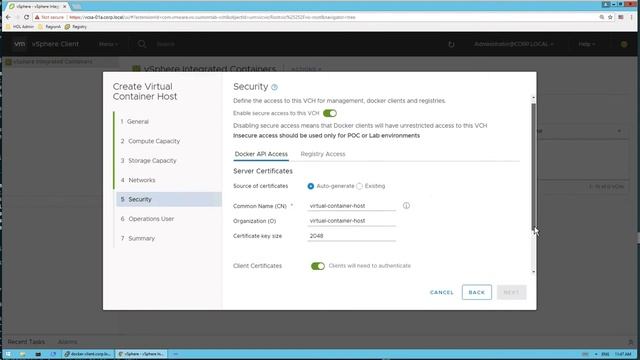The image size is (640, 360).
Task: Open Chrome three-dot menu
Action: click(631, 17)
